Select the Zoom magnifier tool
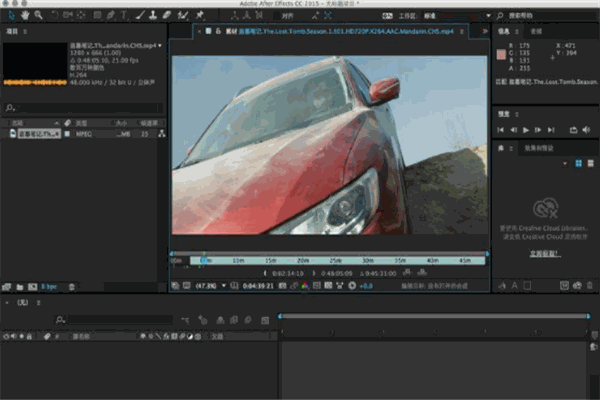 [x=38, y=15]
